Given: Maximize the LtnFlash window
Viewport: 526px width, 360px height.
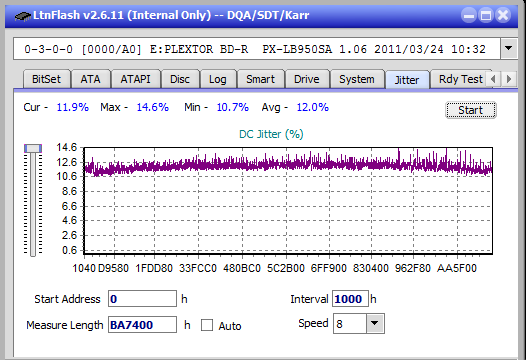Looking at the screenshot, I should tap(486, 15).
